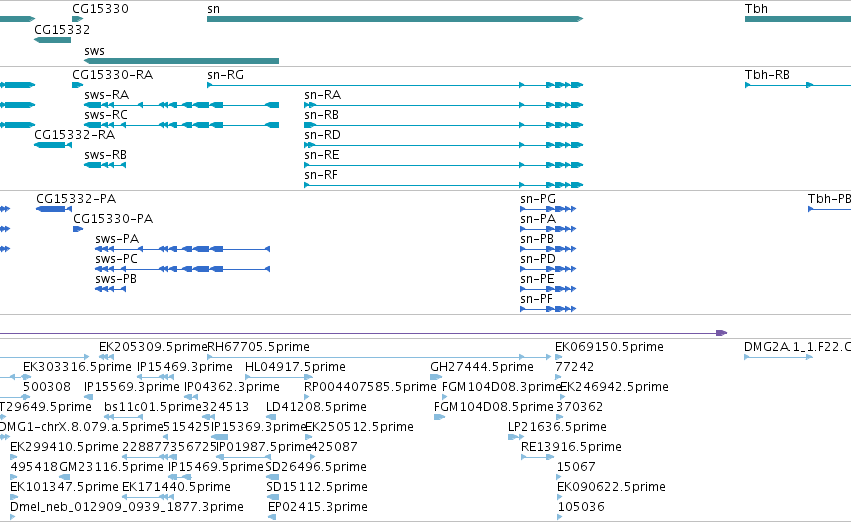This screenshot has height=522, width=851.
Task: Click the CG15330 gene label
Action: point(100,9)
